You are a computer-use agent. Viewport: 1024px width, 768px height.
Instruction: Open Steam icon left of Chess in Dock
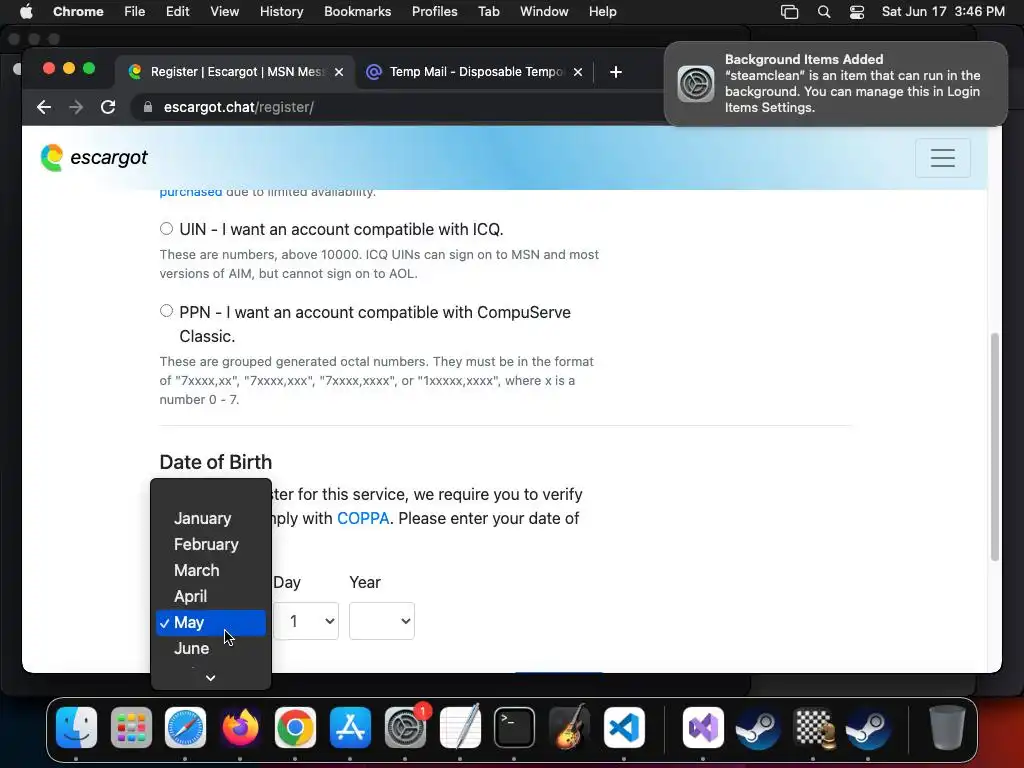coord(758,727)
